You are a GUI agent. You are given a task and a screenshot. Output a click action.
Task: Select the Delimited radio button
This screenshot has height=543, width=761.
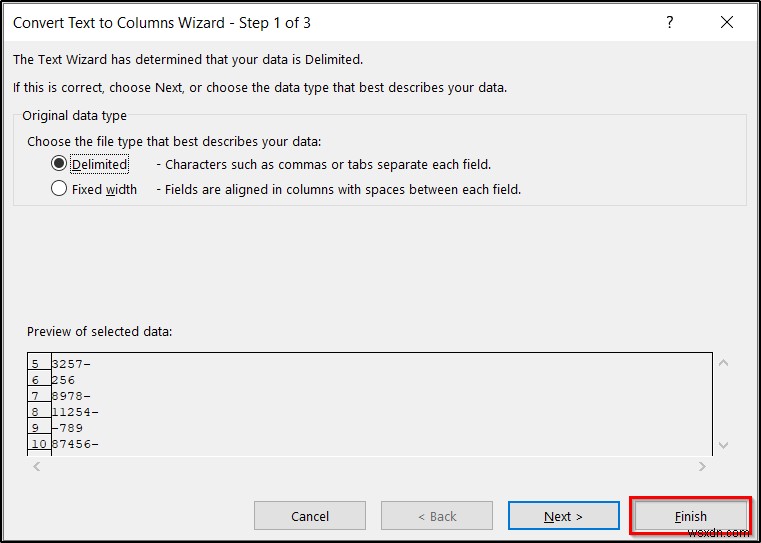click(x=59, y=164)
